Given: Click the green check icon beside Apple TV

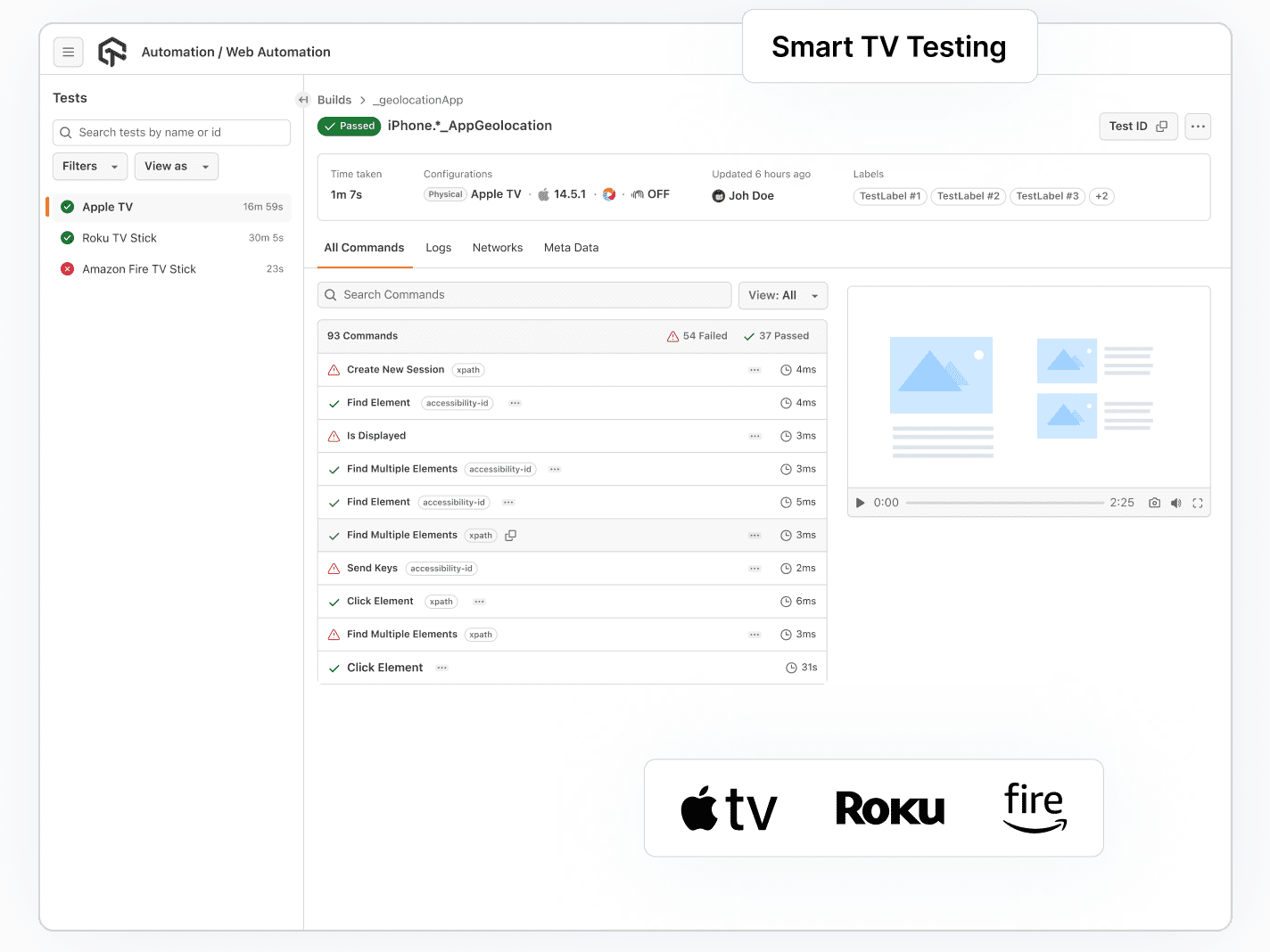Looking at the screenshot, I should click(x=67, y=207).
